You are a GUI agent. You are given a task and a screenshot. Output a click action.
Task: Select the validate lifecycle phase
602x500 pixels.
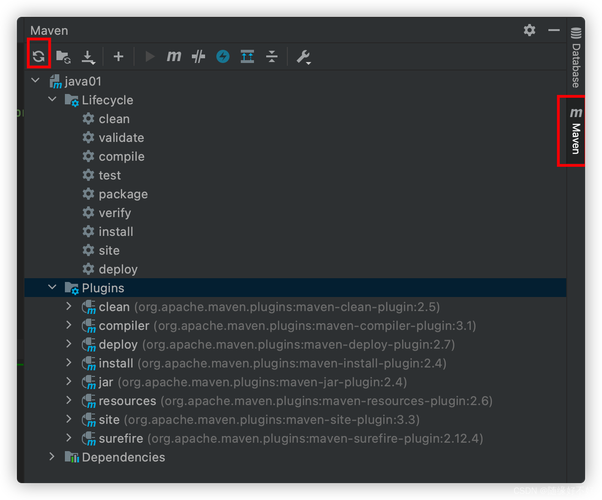point(121,138)
